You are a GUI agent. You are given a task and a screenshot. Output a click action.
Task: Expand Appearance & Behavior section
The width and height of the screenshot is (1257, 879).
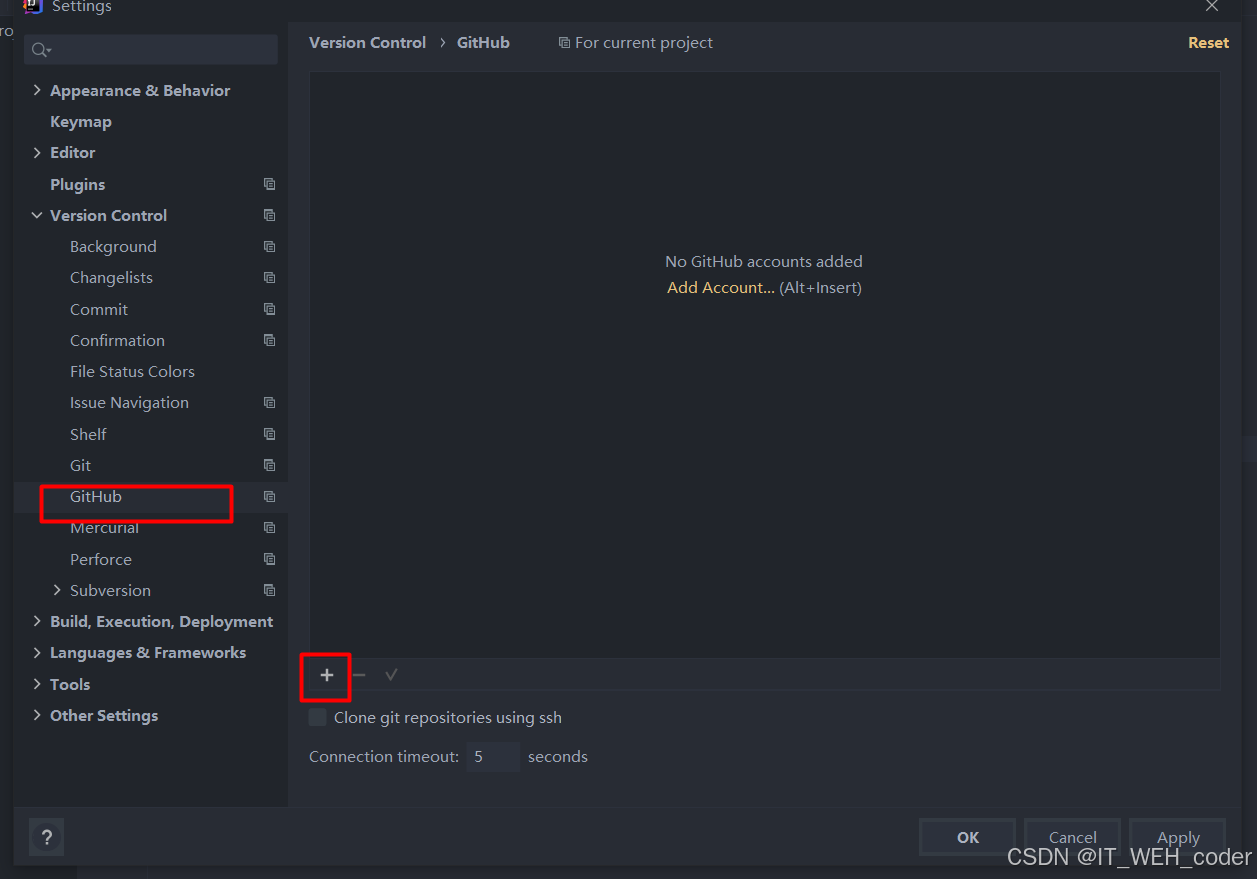point(37,90)
